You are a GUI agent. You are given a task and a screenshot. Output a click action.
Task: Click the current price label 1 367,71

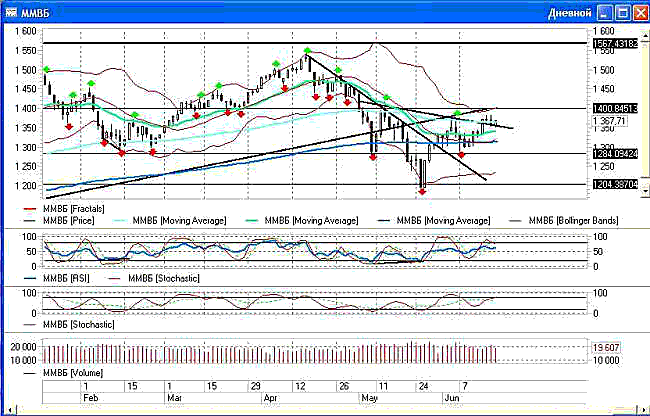click(x=610, y=121)
